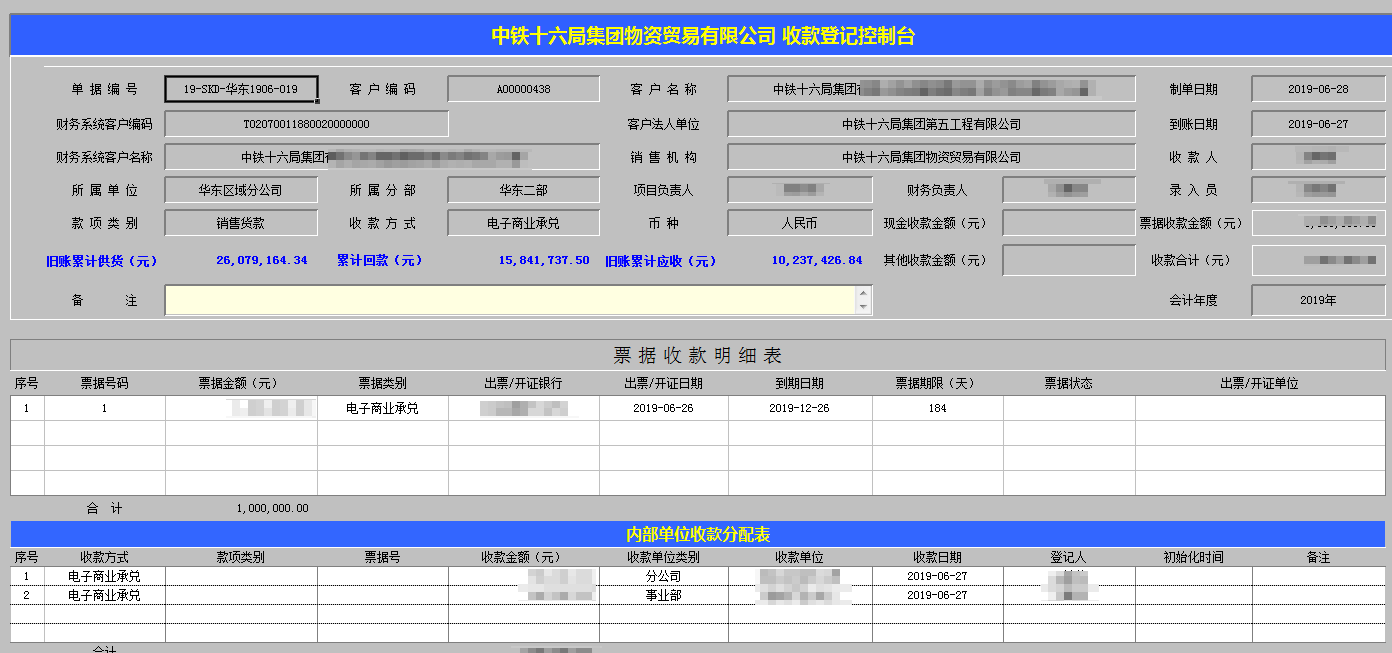This screenshot has height=653, width=1392.
Task: Click the 收款单位类别 column header
Action: pos(663,557)
